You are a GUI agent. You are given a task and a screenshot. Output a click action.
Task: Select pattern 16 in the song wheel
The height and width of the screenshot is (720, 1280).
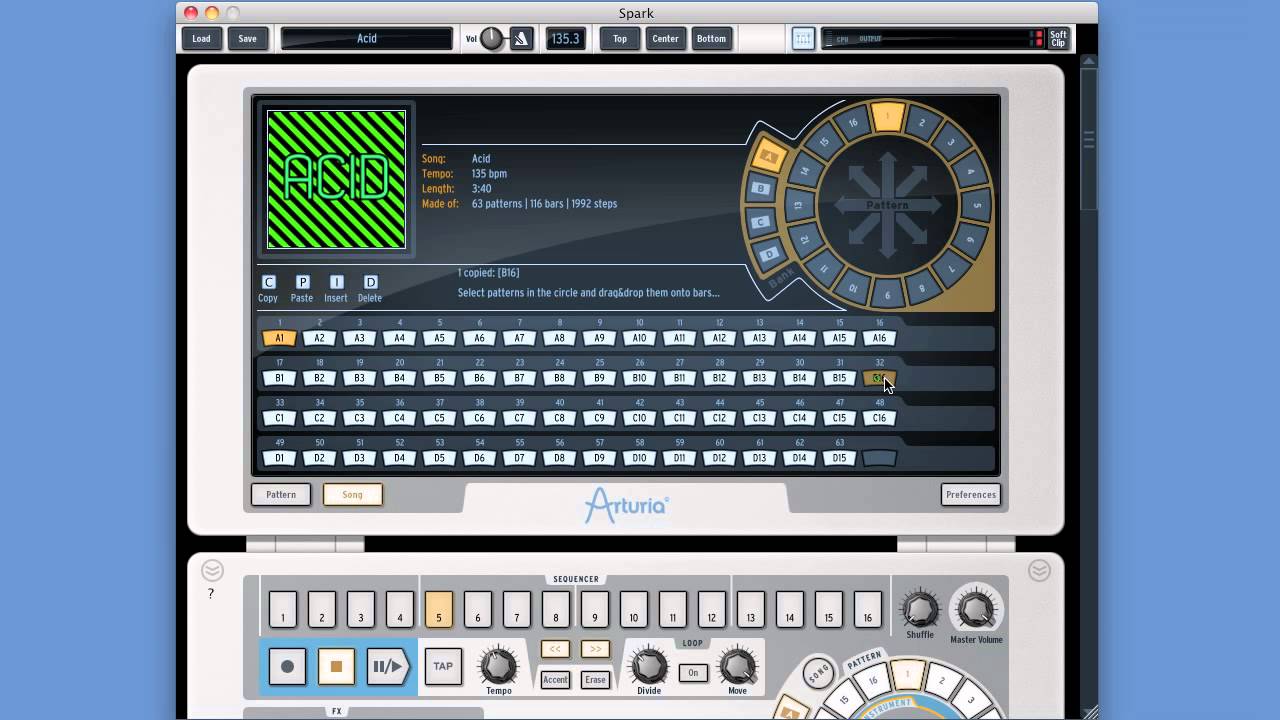click(852, 123)
